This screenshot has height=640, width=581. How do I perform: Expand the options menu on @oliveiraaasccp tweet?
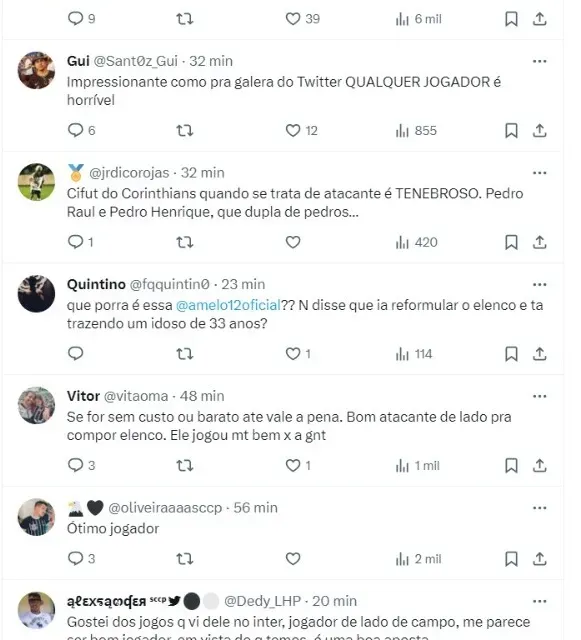coord(539,508)
